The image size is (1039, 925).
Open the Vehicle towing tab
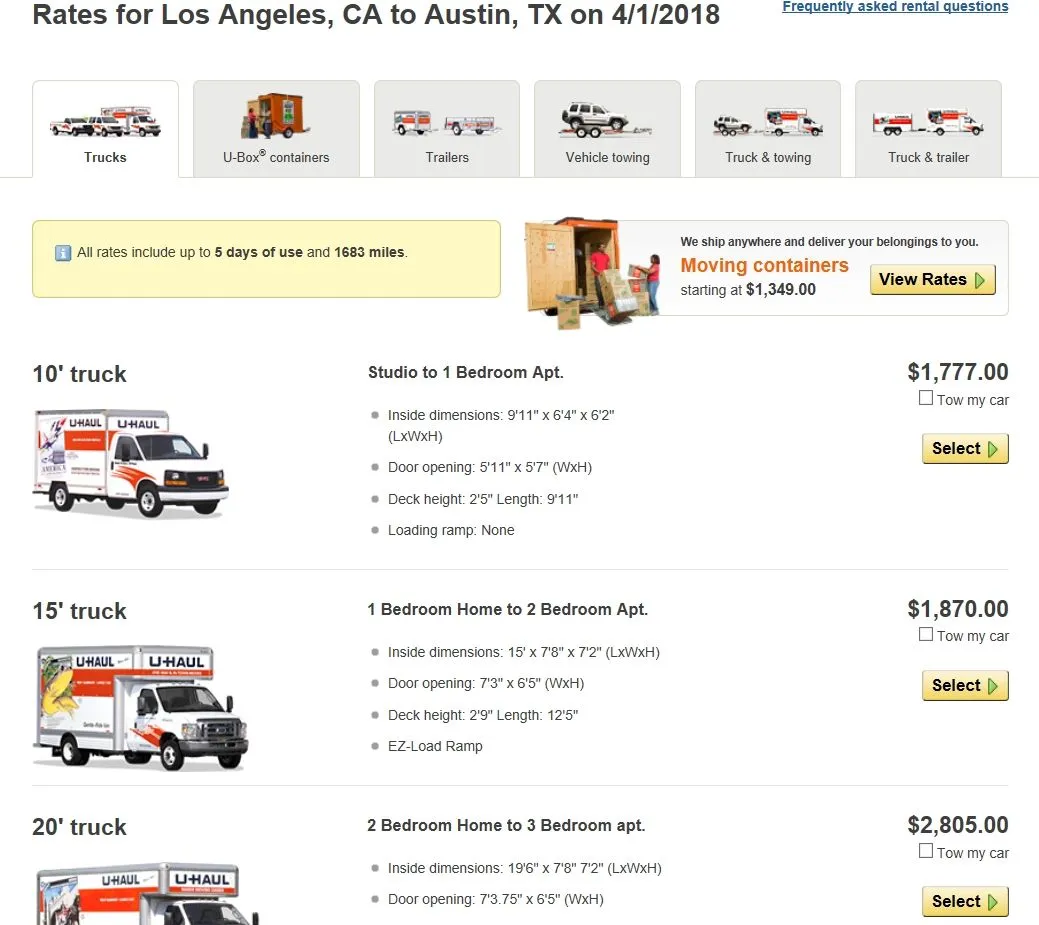click(607, 157)
